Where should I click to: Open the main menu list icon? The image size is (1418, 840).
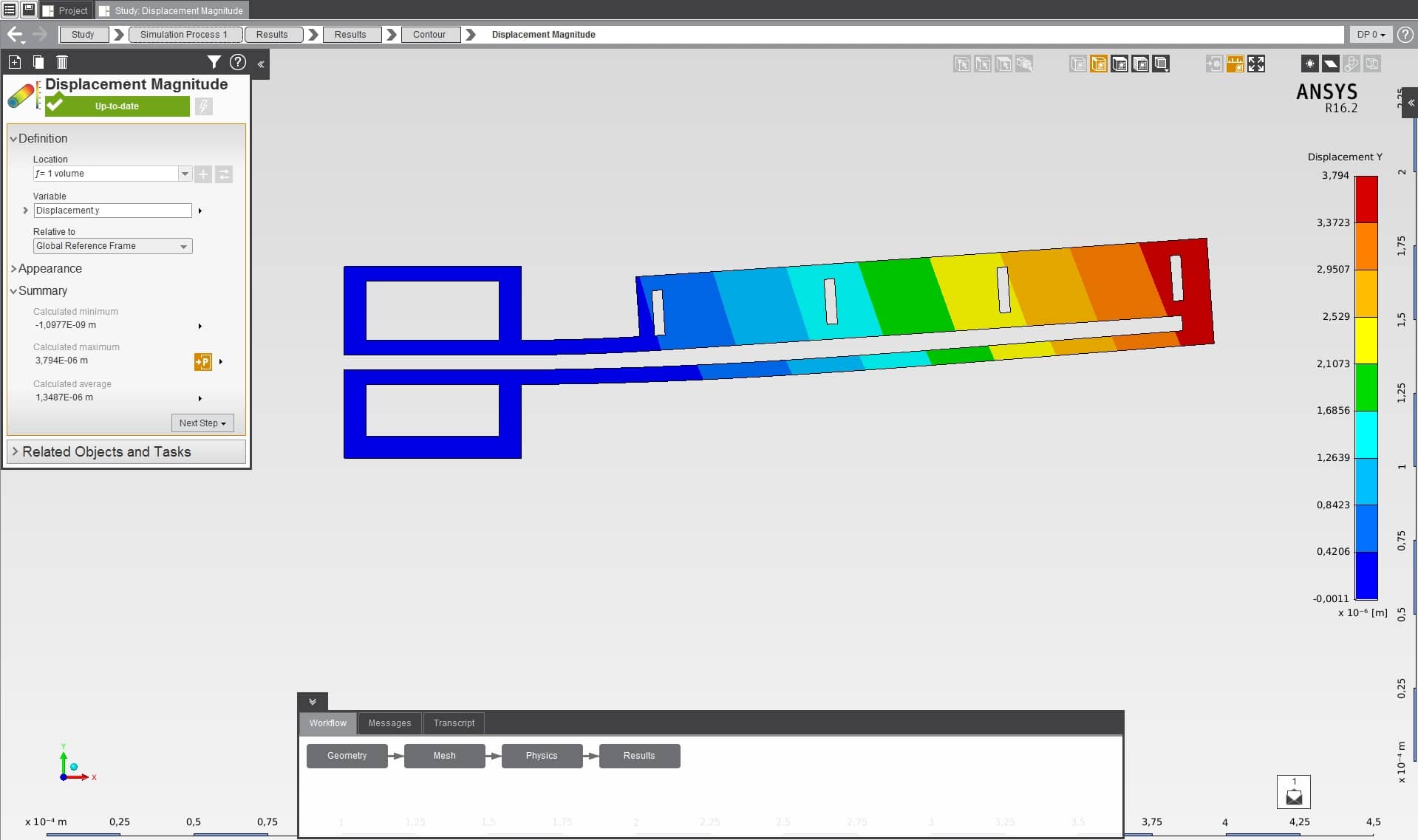(10, 10)
